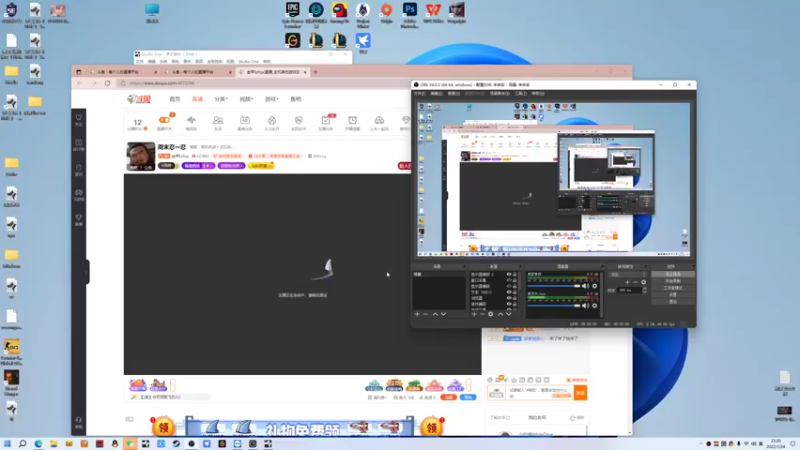Move the selected source down in OBS
Screen dimensions: 800x450
coord(509,314)
